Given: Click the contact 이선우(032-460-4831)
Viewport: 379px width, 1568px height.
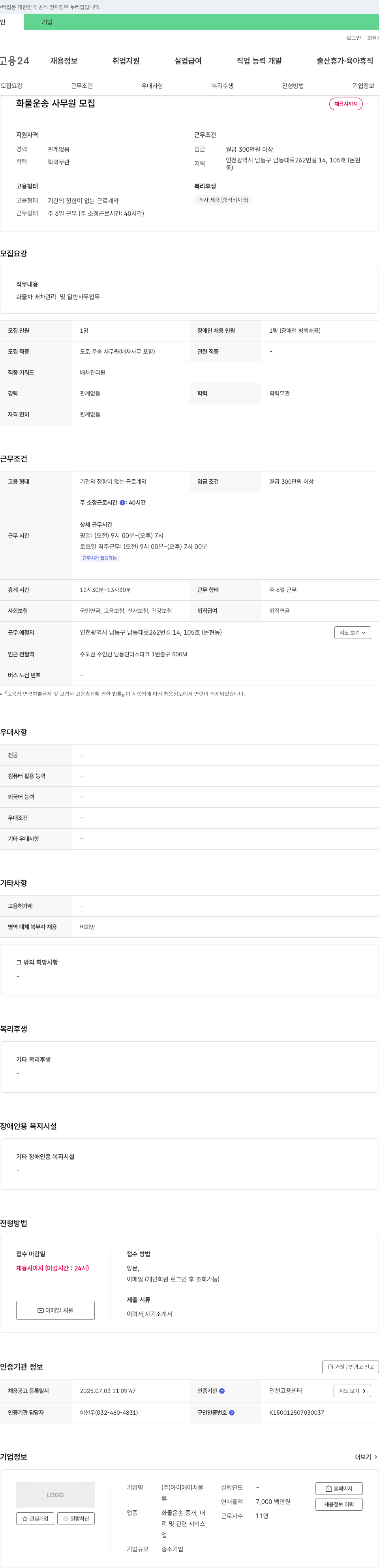Looking at the screenshot, I should [x=109, y=1413].
